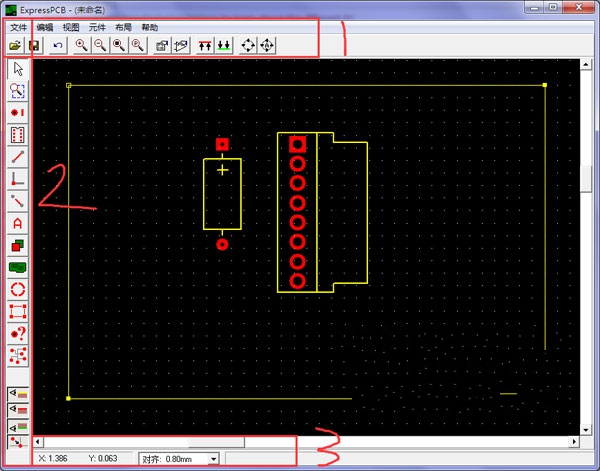The width and height of the screenshot is (600, 471).
Task: Select the arrow pointer tool
Action: (18, 69)
